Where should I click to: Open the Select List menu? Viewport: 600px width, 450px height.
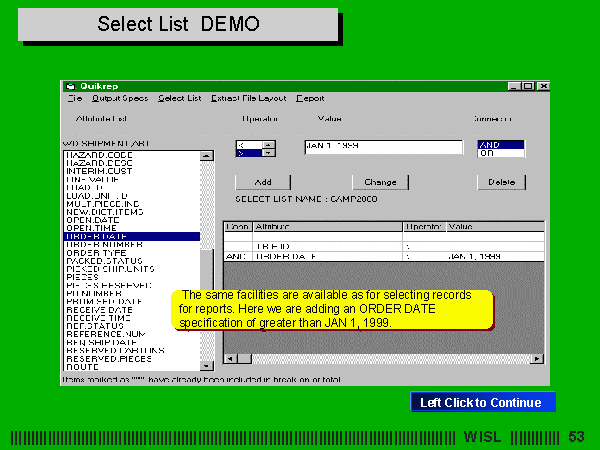(180, 99)
